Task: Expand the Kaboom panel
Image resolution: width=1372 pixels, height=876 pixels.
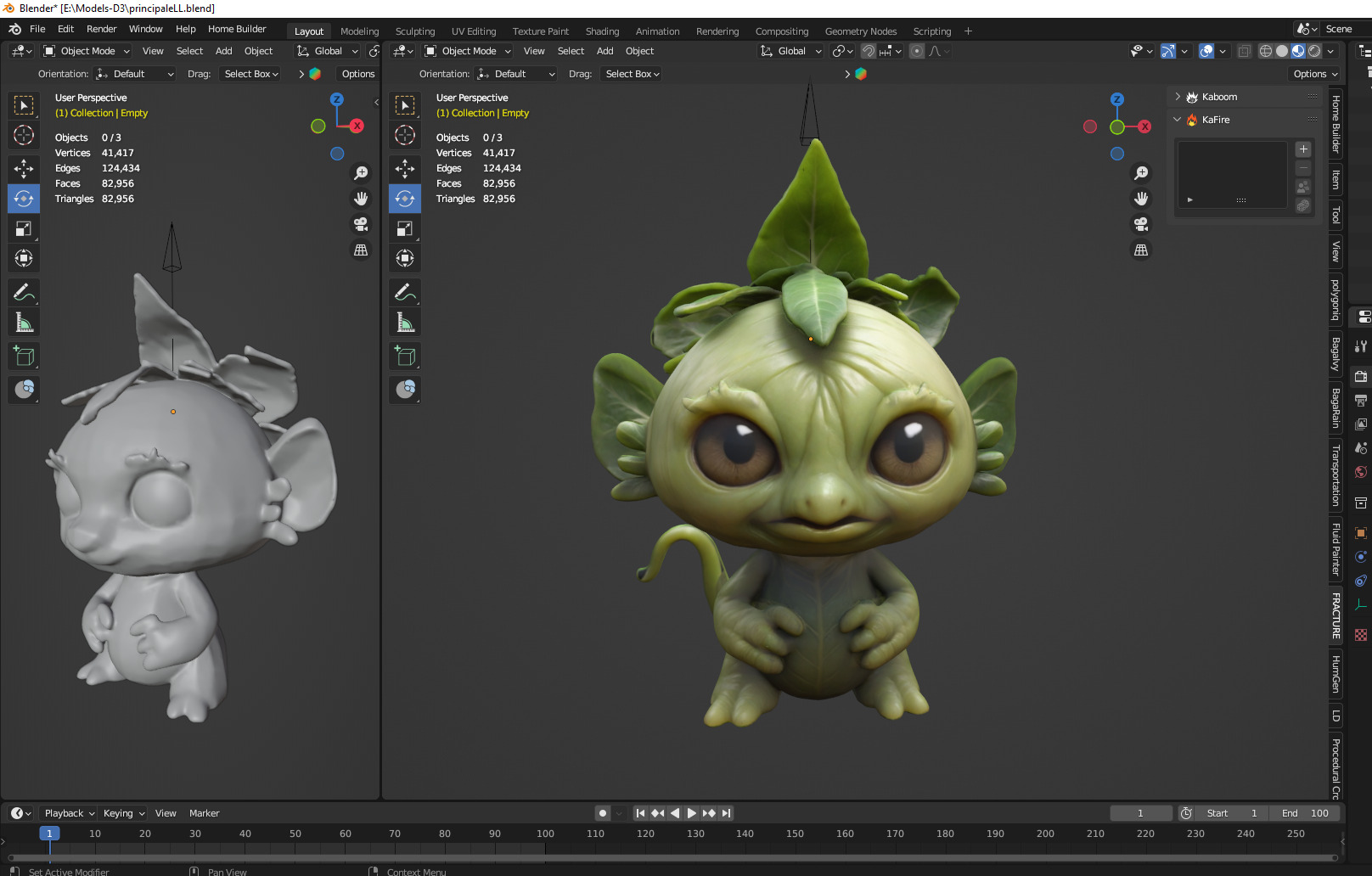Action: (x=1178, y=97)
